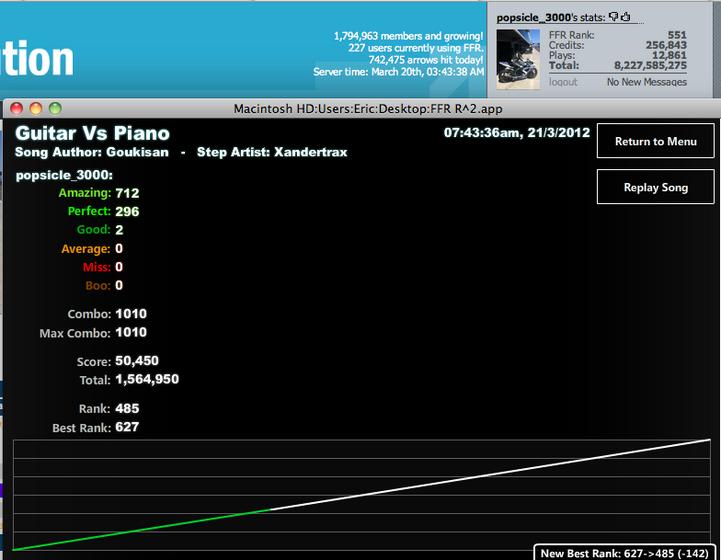Zoom window with the green button
This screenshot has height=560, width=721.
click(x=55, y=109)
